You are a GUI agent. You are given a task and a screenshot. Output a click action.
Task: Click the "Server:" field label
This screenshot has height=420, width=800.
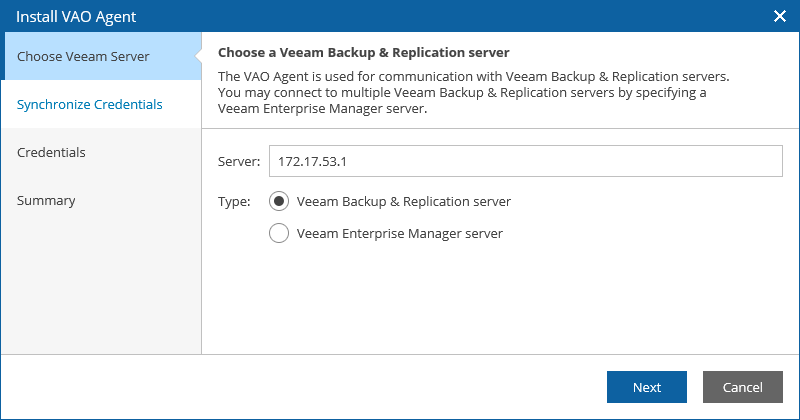[239, 162]
